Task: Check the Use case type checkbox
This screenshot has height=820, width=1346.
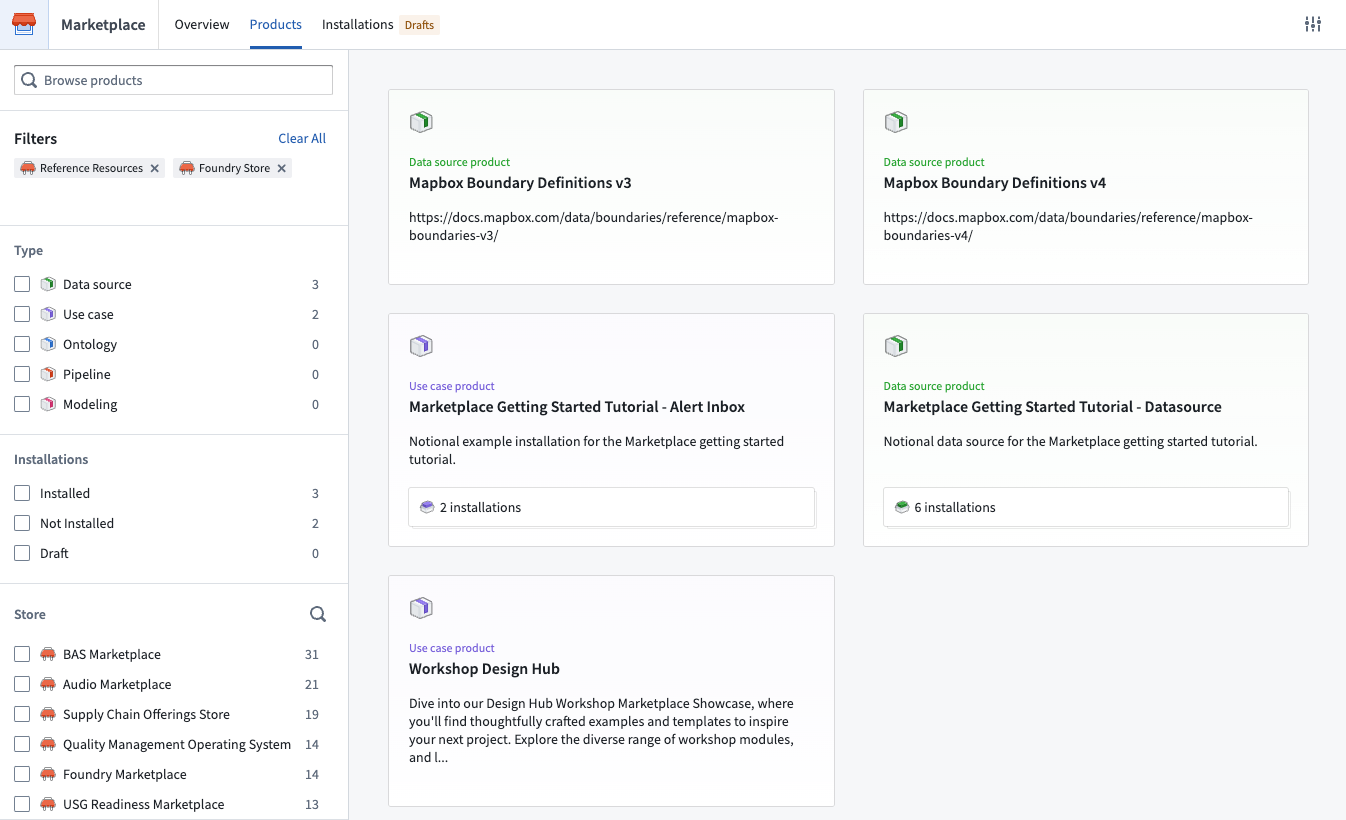Action: pos(22,314)
